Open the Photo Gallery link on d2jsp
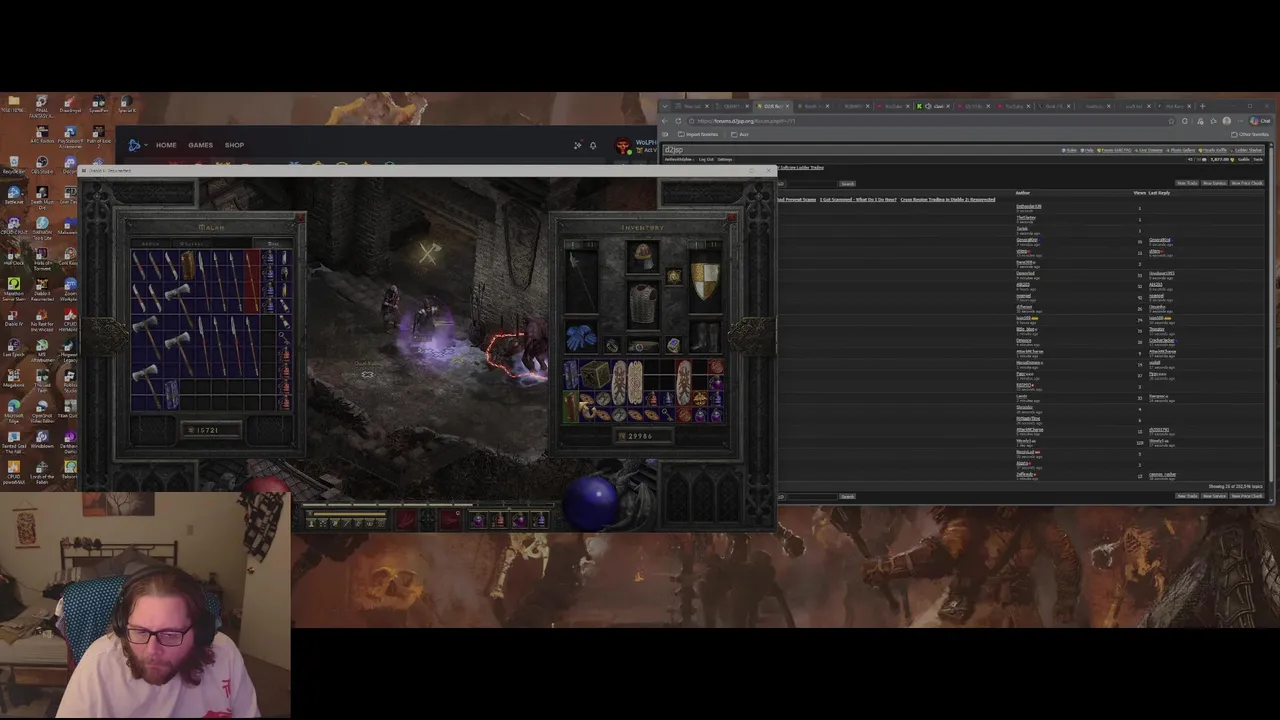This screenshot has width=1280, height=720. click(1181, 150)
